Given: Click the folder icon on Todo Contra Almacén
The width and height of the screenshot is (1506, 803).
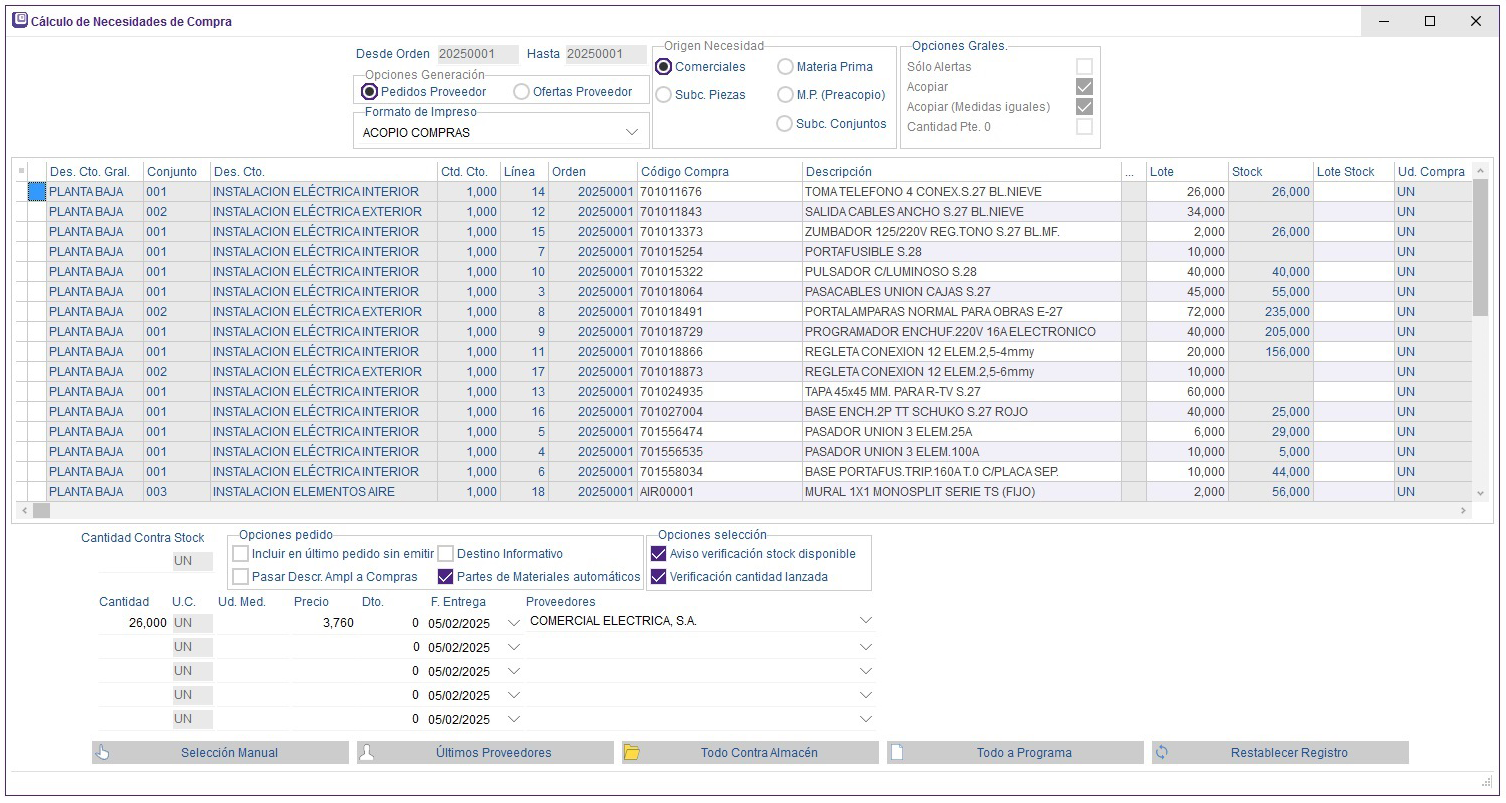Looking at the screenshot, I should click(632, 753).
